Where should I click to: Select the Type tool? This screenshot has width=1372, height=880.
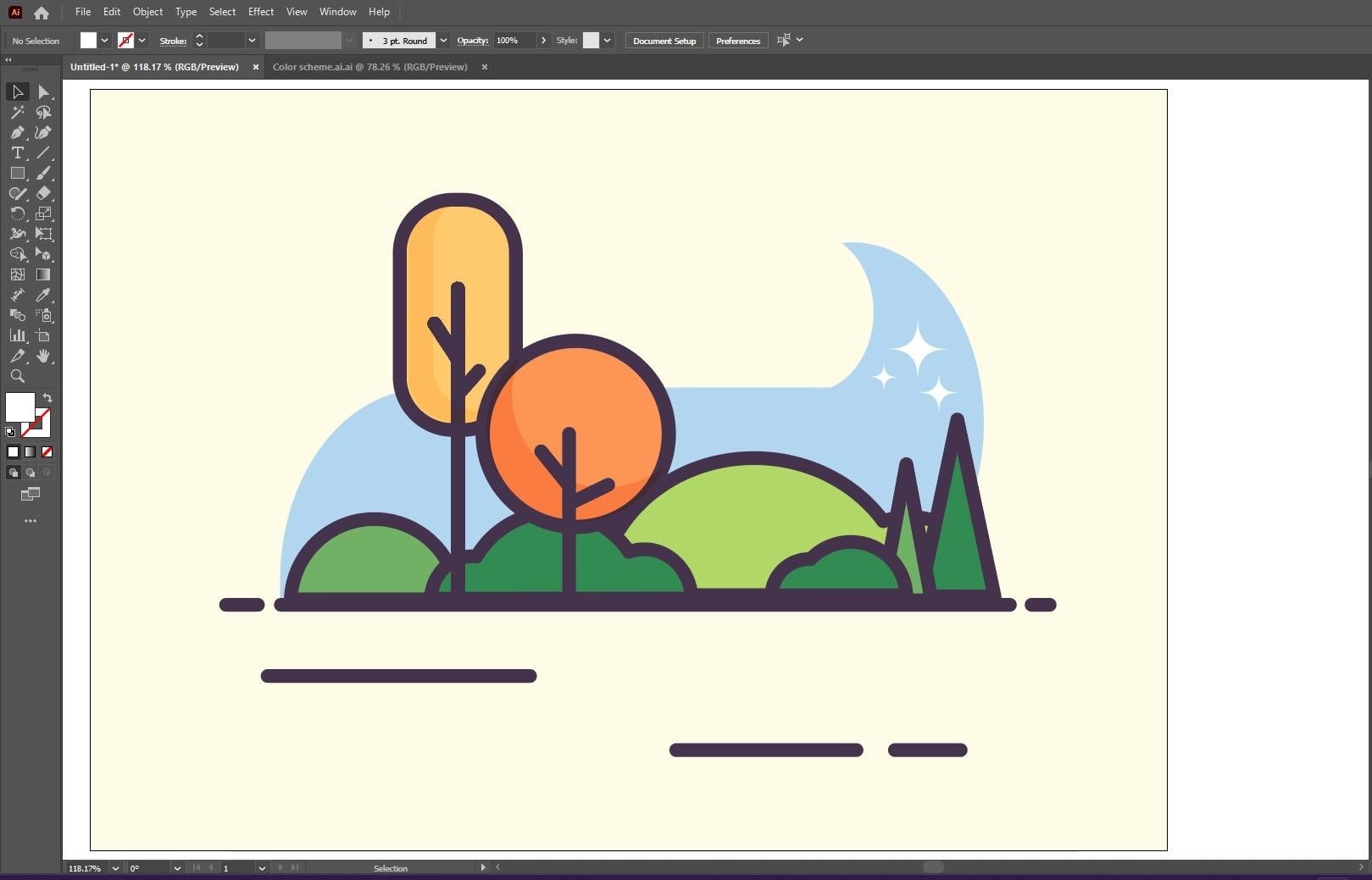(17, 152)
